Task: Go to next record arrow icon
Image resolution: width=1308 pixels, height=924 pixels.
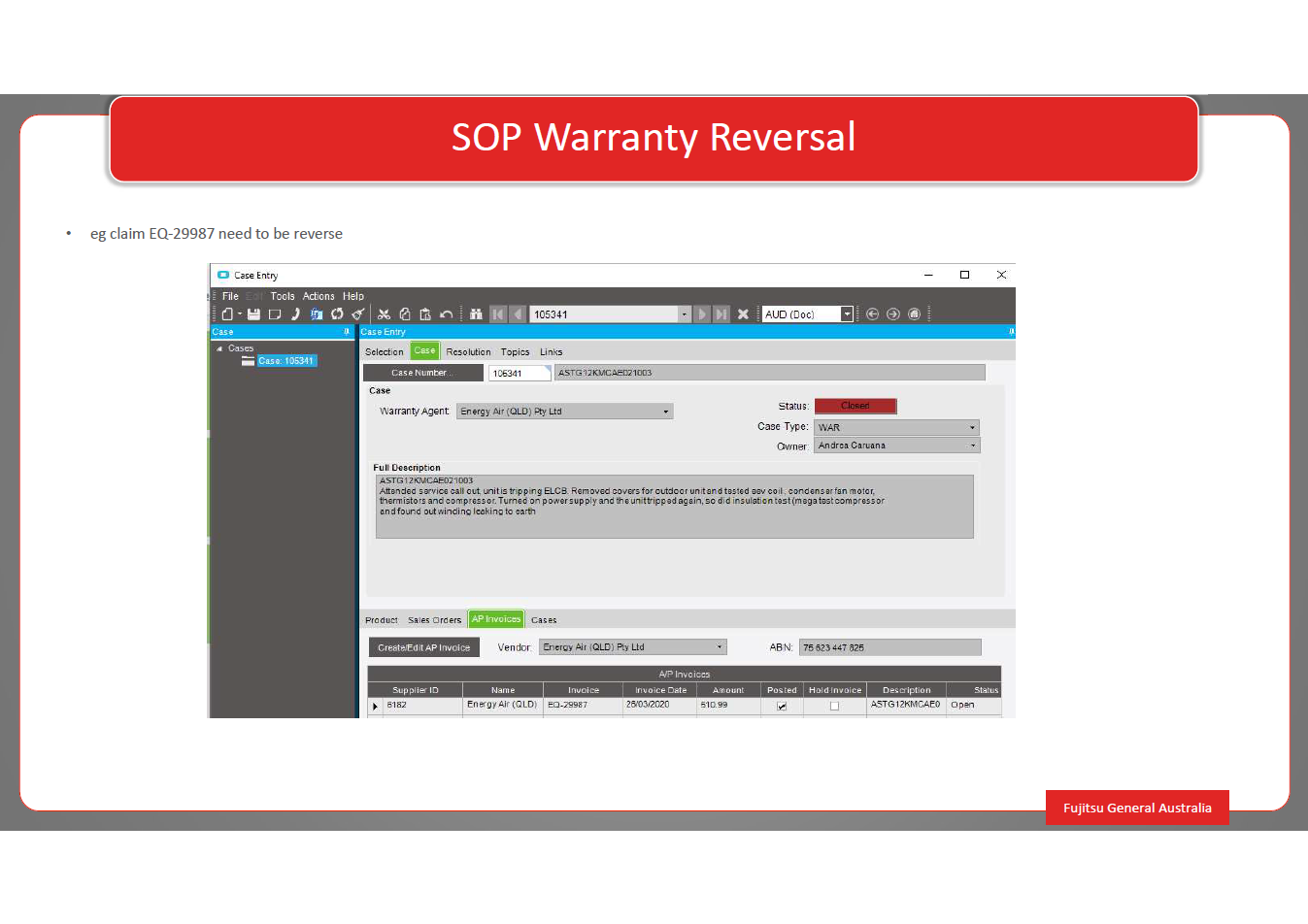Action: pyautogui.click(x=702, y=313)
